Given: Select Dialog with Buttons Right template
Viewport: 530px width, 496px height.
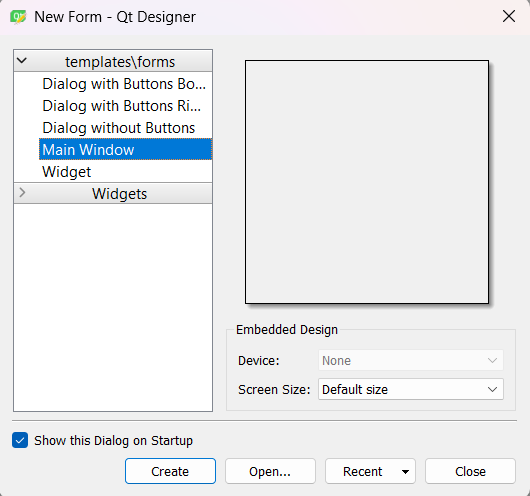Looking at the screenshot, I should pos(125,106).
